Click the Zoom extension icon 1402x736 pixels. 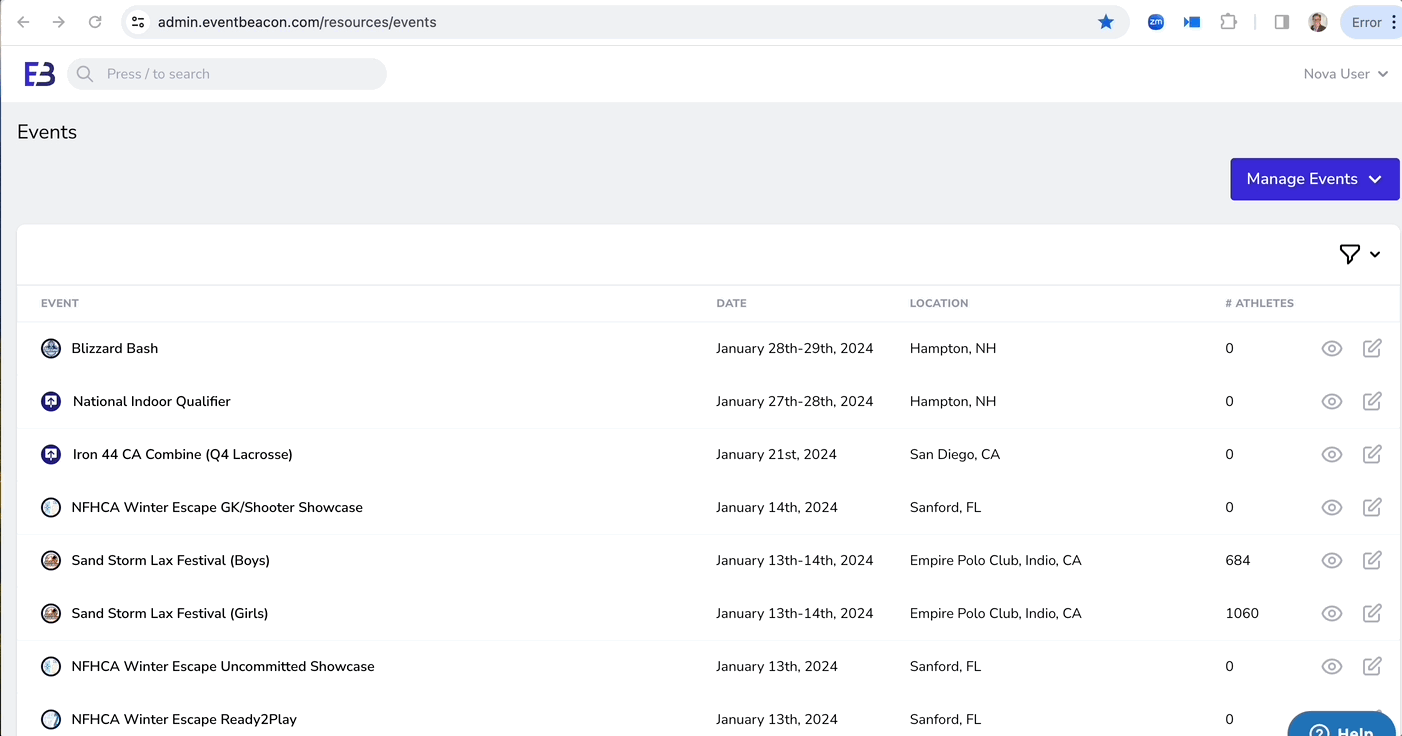[x=1155, y=22]
